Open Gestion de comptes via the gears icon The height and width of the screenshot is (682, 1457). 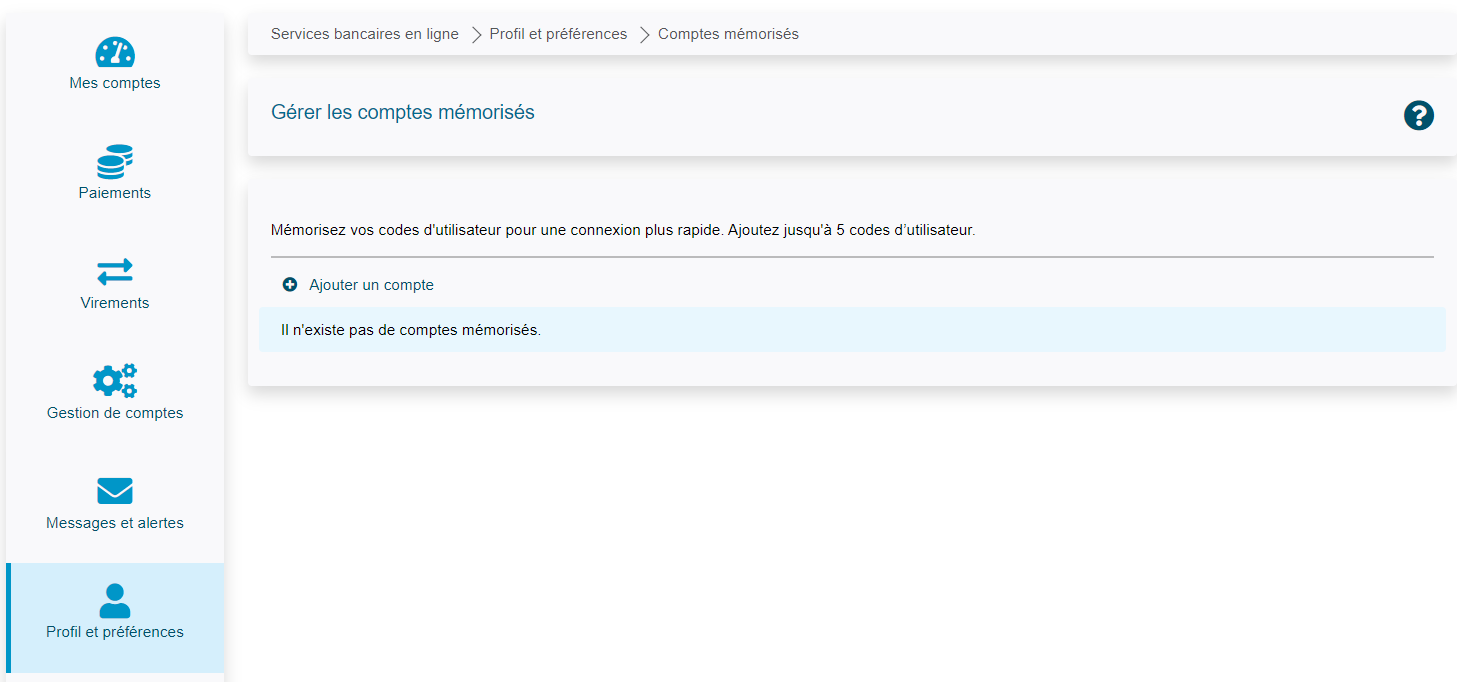[x=114, y=380]
